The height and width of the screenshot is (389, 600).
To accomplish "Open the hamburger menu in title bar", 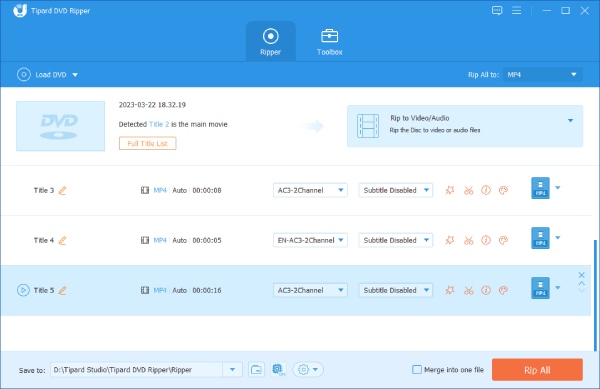I will tap(517, 10).
